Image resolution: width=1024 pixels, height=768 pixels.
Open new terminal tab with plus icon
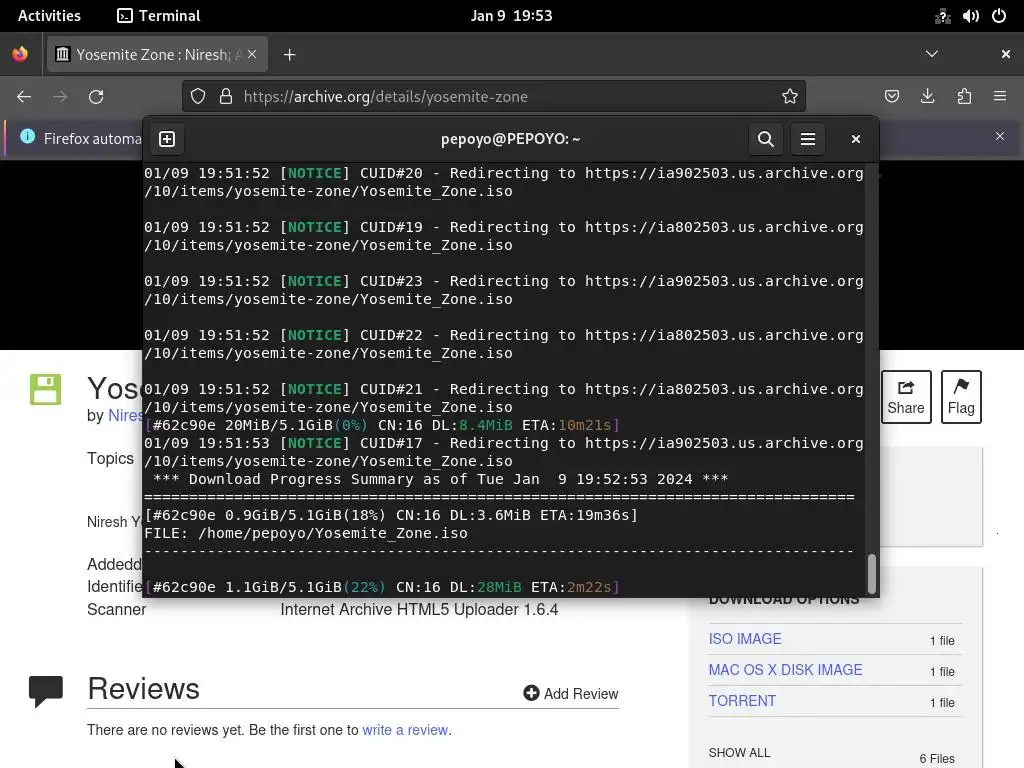tap(167, 139)
